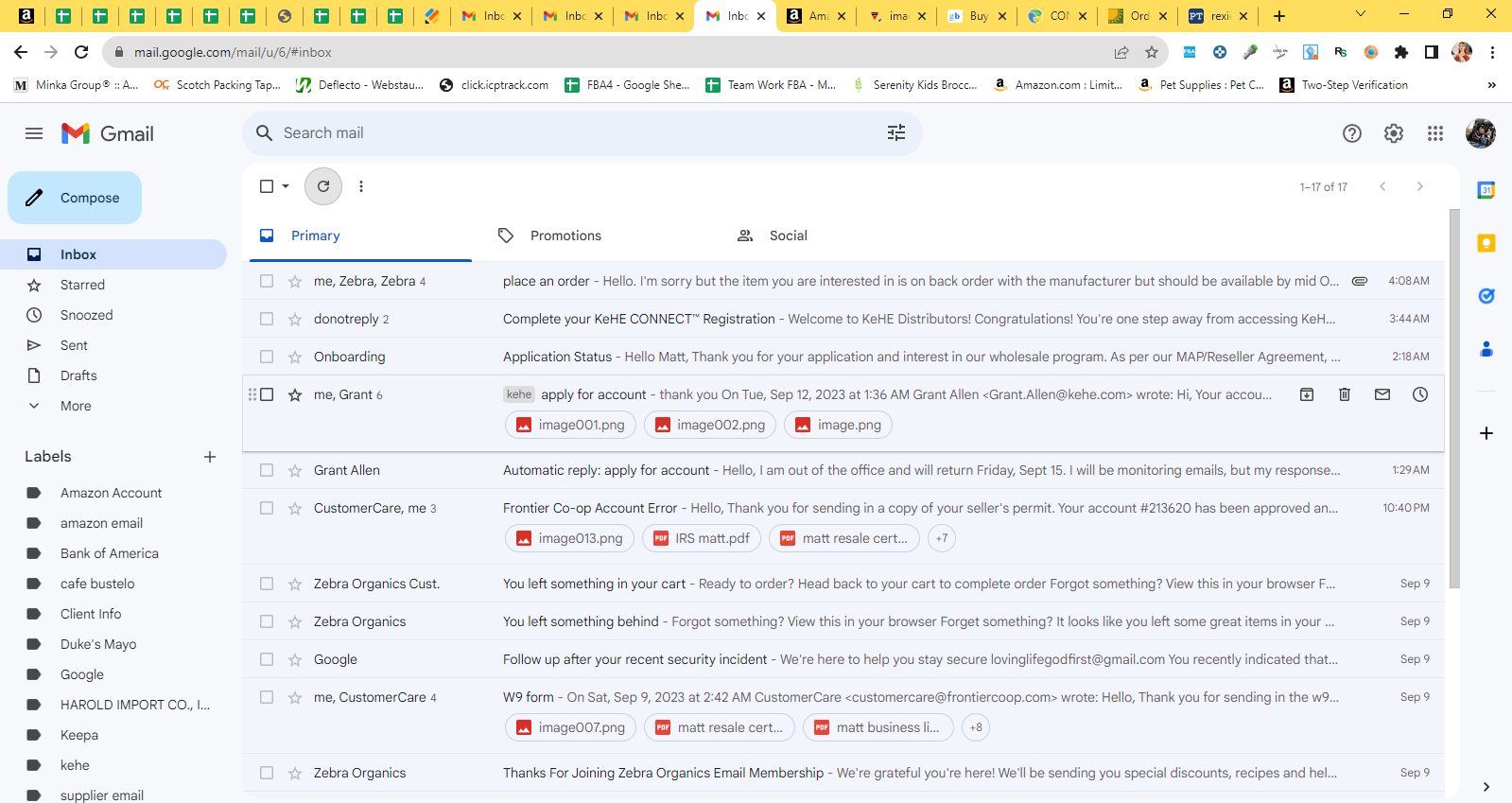The image size is (1512, 803).
Task: Open image001.png attachment
Action: coord(570,425)
